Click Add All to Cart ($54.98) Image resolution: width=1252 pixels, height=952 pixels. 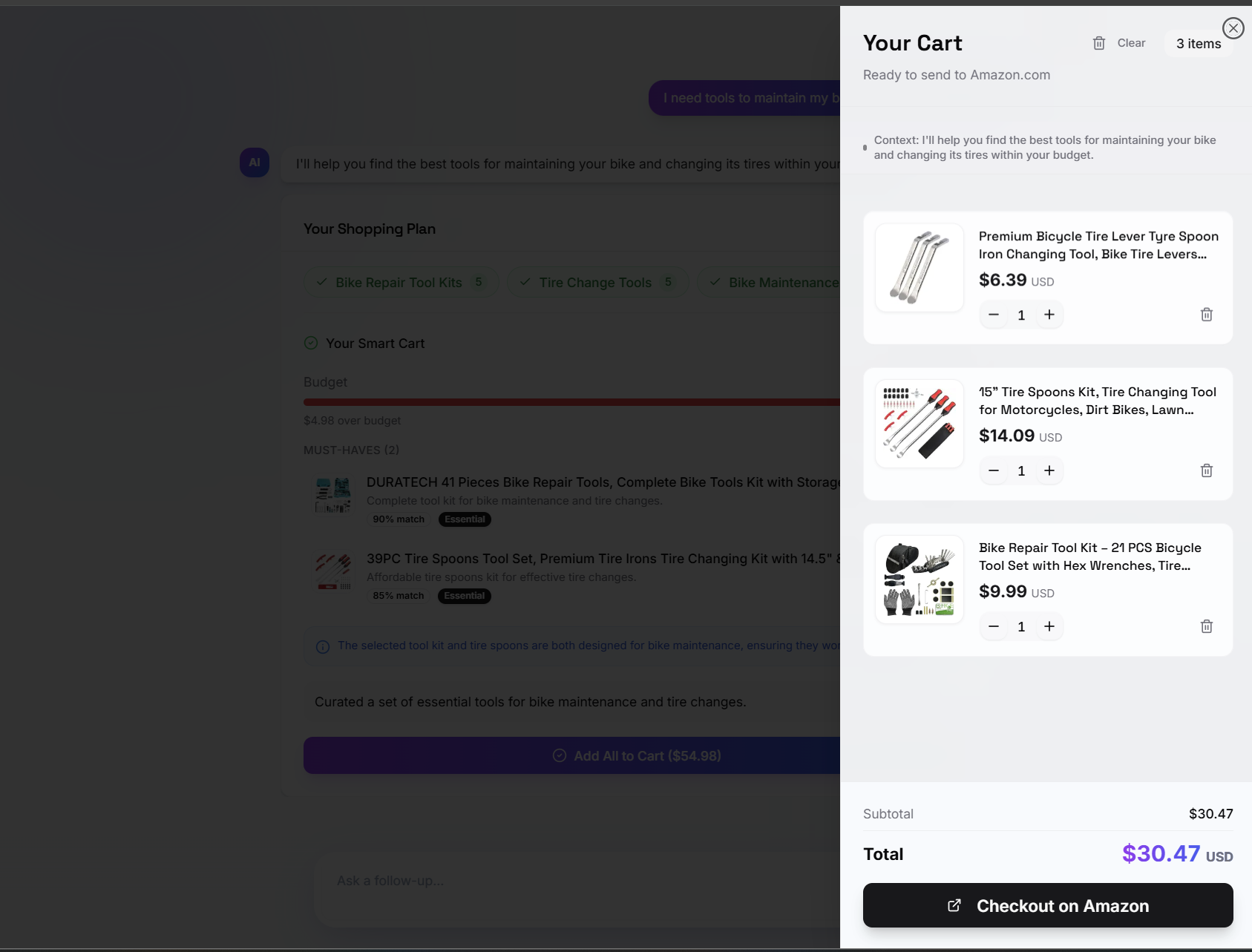click(x=635, y=755)
